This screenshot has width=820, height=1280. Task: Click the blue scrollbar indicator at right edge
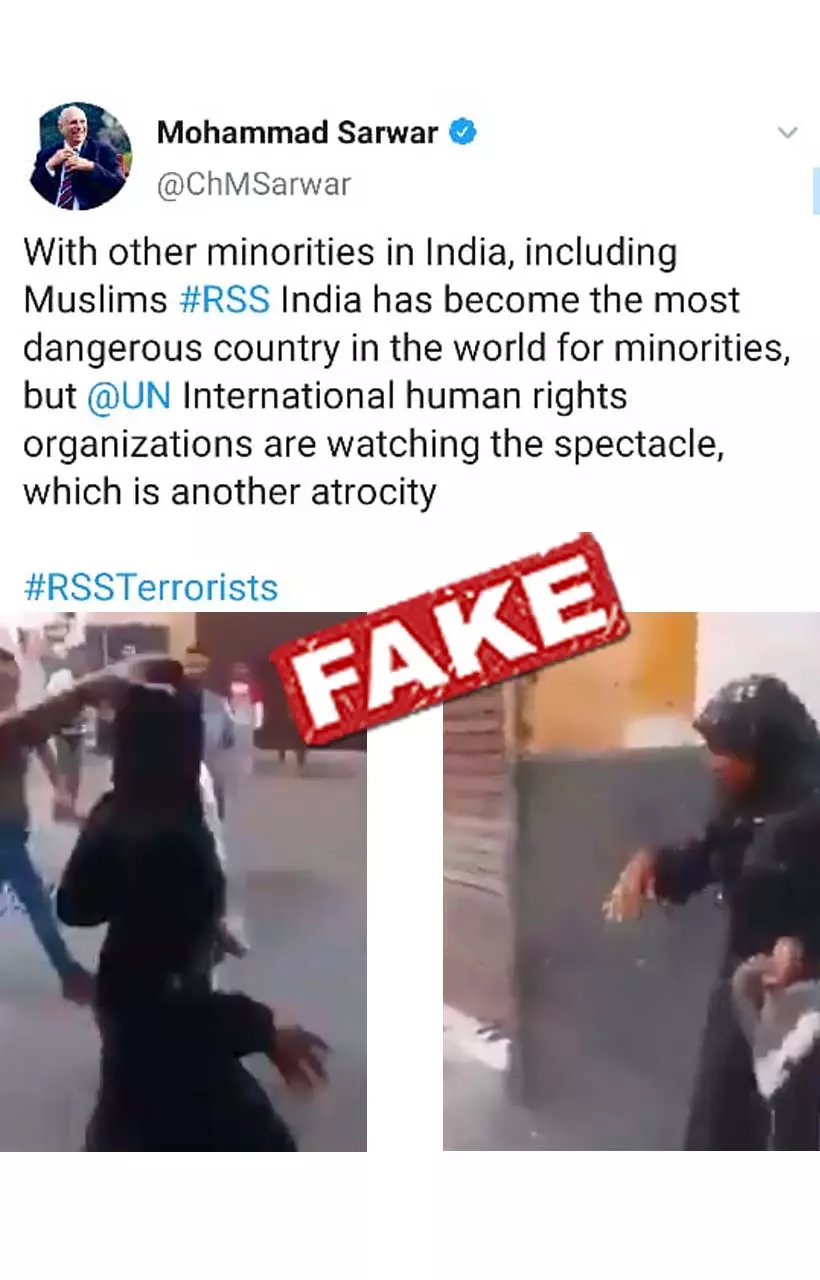[x=816, y=190]
